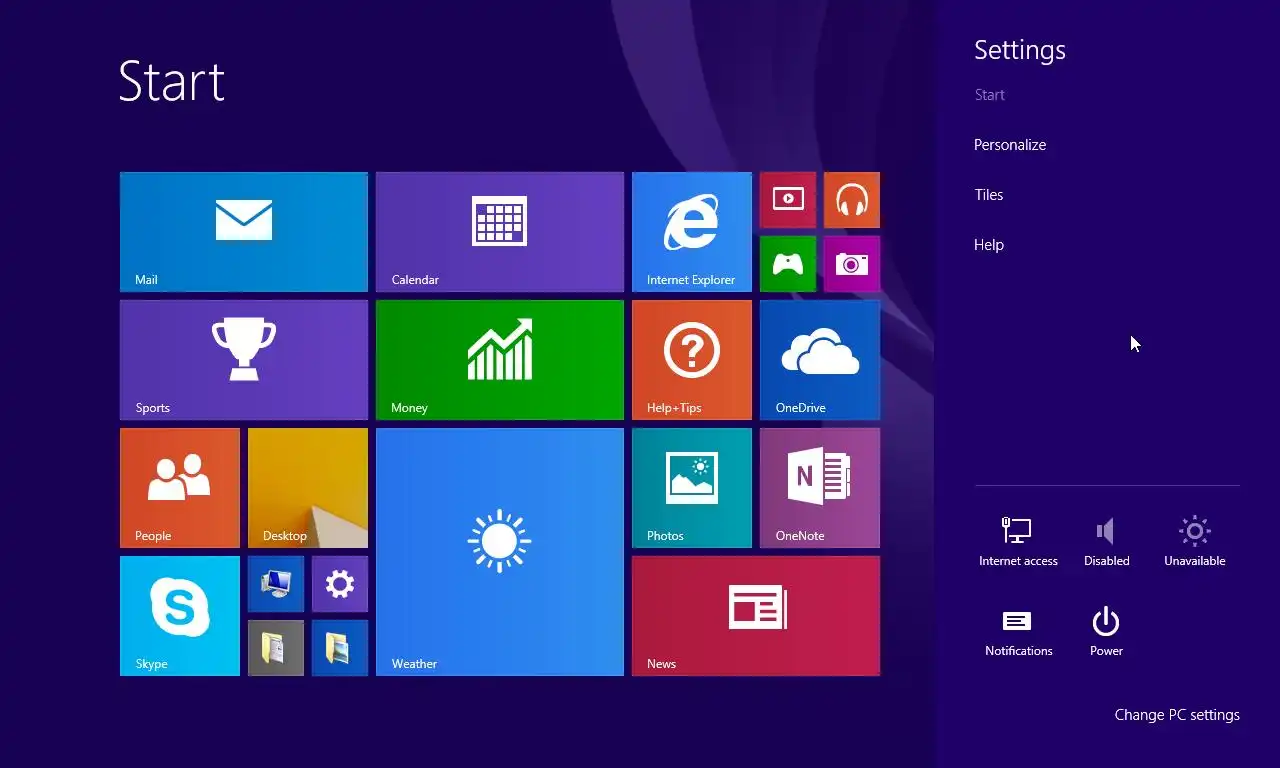
Task: Click the Unavailable brightness icon
Action: point(1194,541)
